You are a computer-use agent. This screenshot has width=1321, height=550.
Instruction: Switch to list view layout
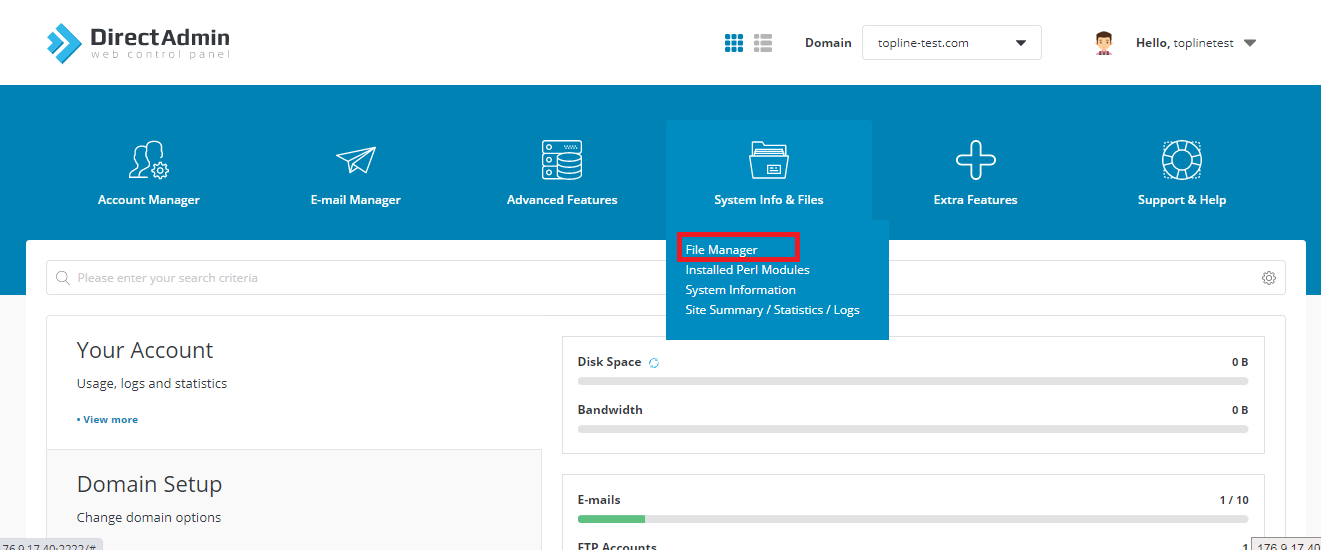pyautogui.click(x=763, y=43)
